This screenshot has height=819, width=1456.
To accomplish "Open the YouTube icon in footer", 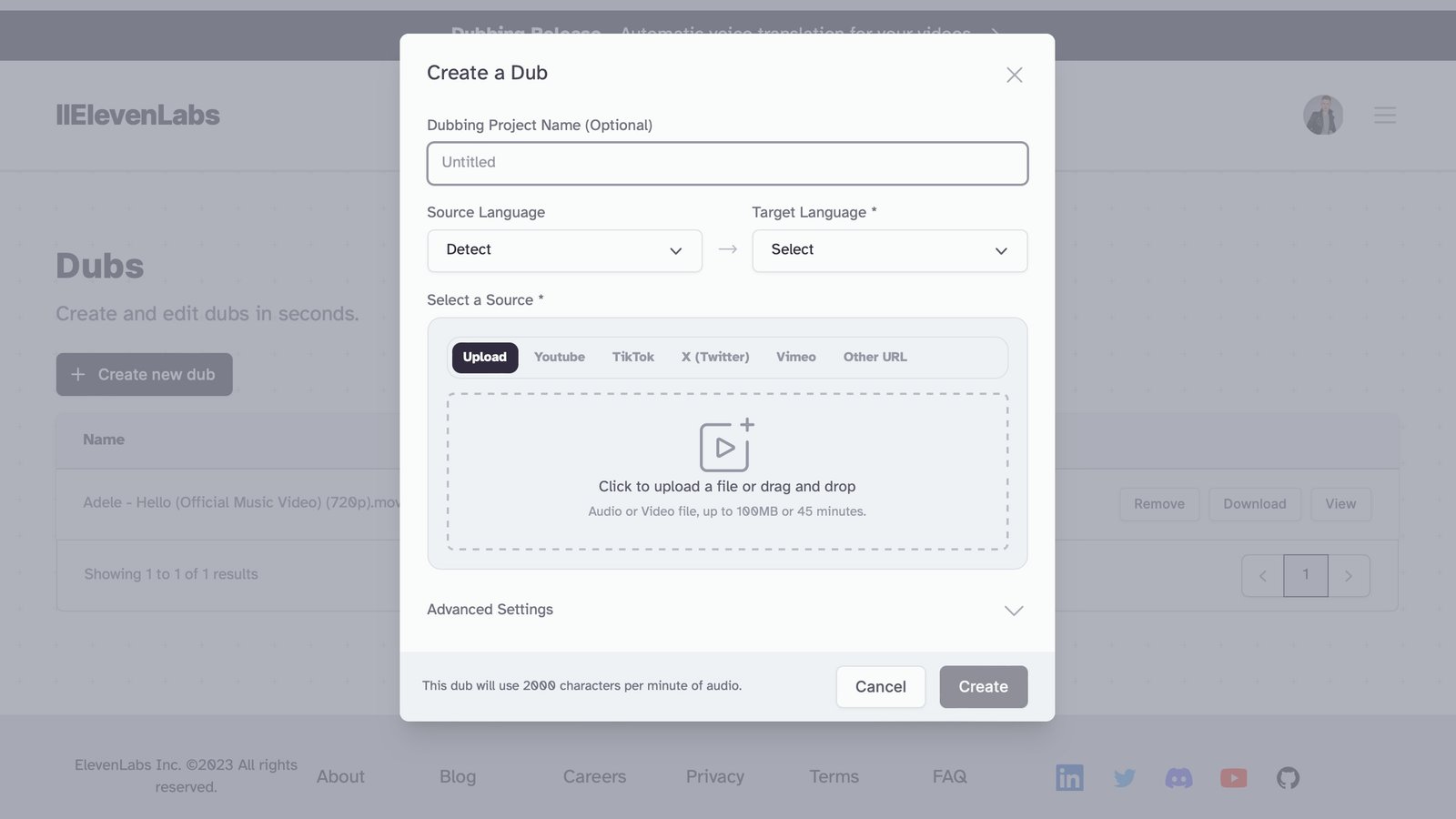I will point(1233,778).
